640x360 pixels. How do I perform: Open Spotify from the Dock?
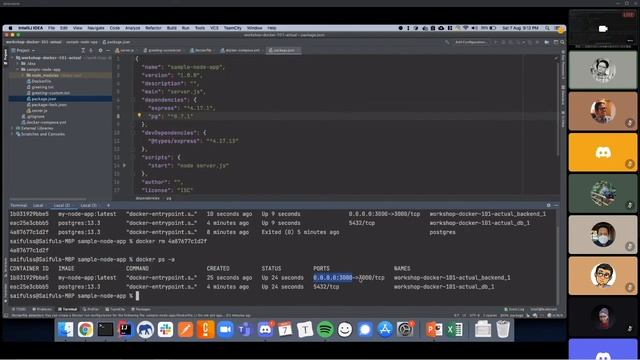[x=325, y=329]
